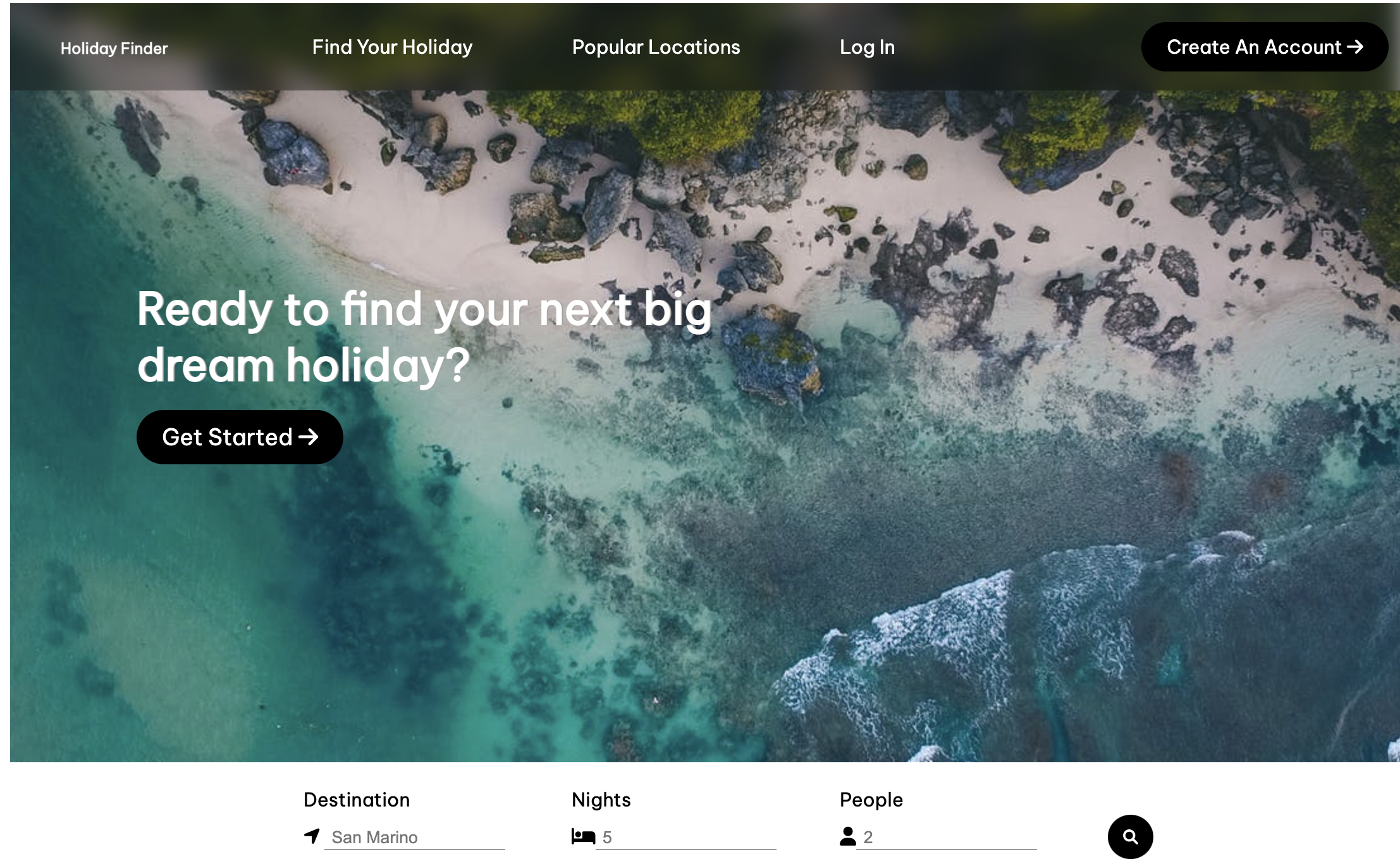Click the arrow icon inside Create An Account
This screenshot has width=1400, height=866.
pyautogui.click(x=1354, y=47)
